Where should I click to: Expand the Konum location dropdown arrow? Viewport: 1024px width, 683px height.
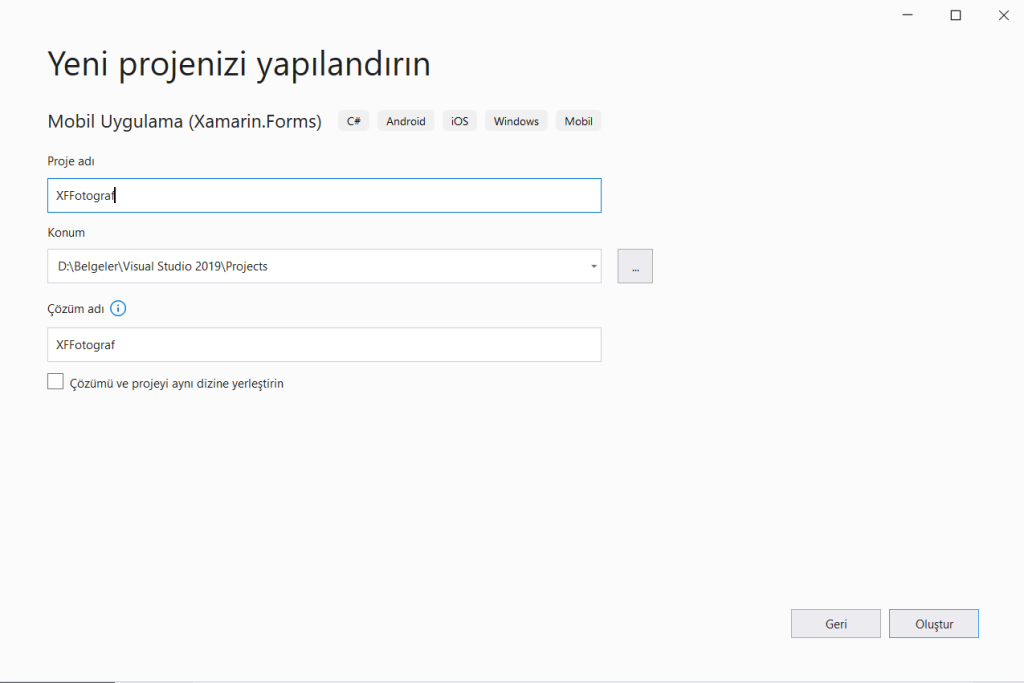593,266
